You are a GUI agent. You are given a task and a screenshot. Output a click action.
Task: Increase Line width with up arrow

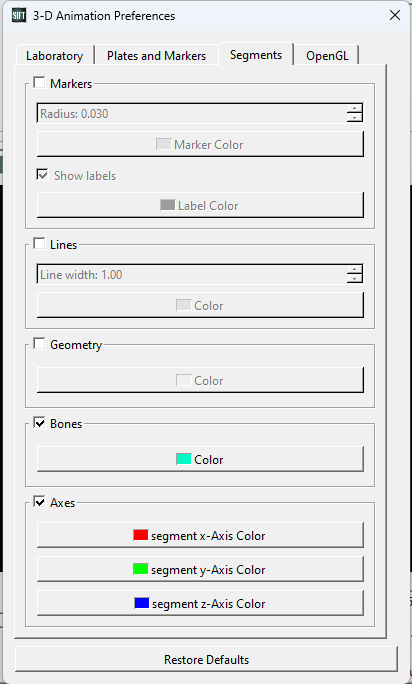(x=355, y=270)
